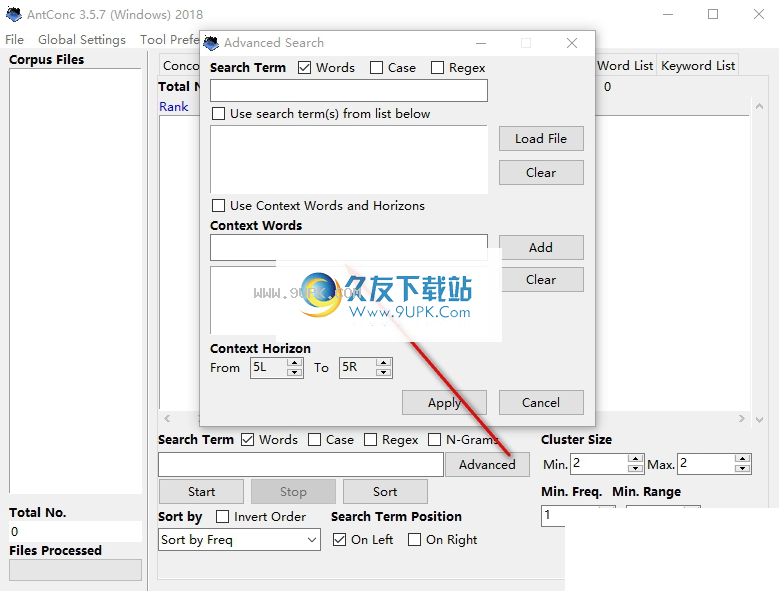This screenshot has height=591, width=779.
Task: Increase the To context horizon value
Action: coord(384,363)
